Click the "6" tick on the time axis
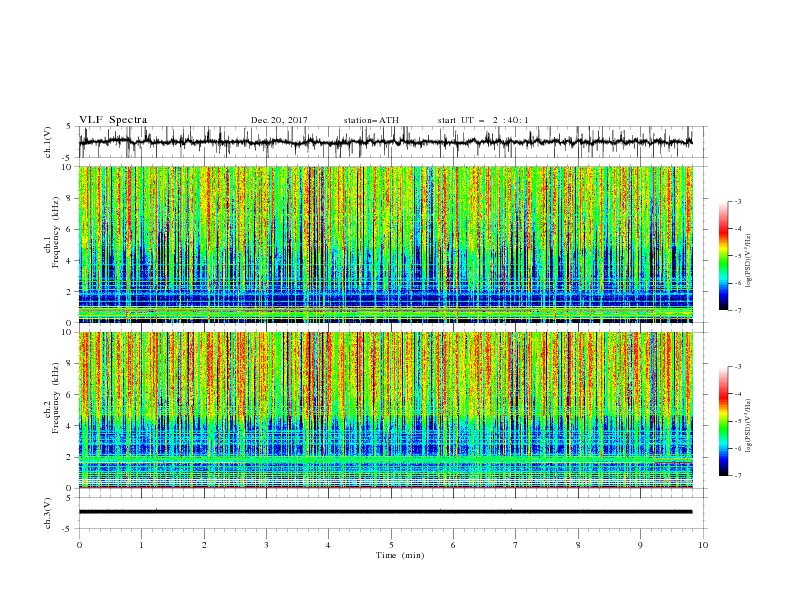The width and height of the screenshot is (792, 612). pyautogui.click(x=453, y=545)
